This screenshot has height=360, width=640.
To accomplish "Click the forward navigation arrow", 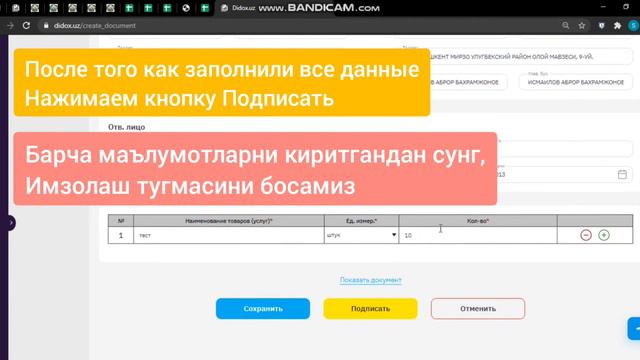I will point(10,25).
